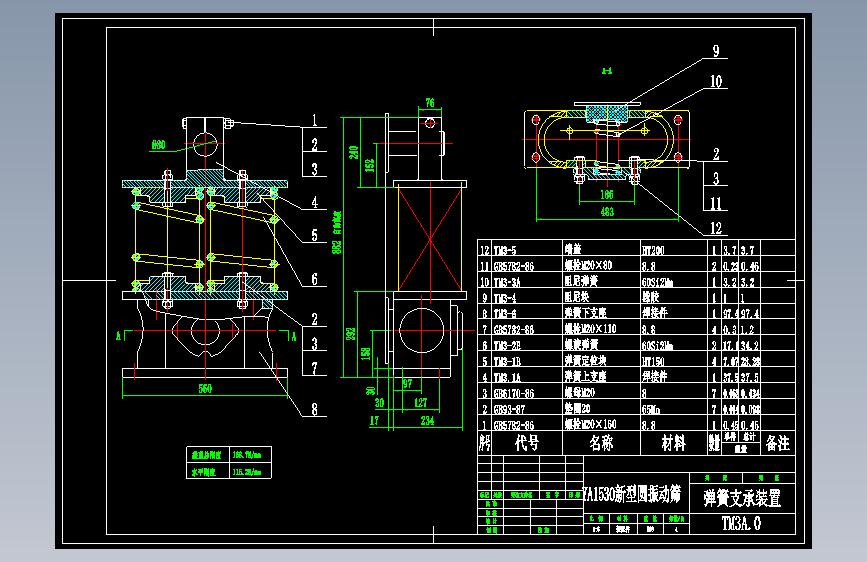
Task: Select the 材料 column header
Action: pyautogui.click(x=673, y=443)
